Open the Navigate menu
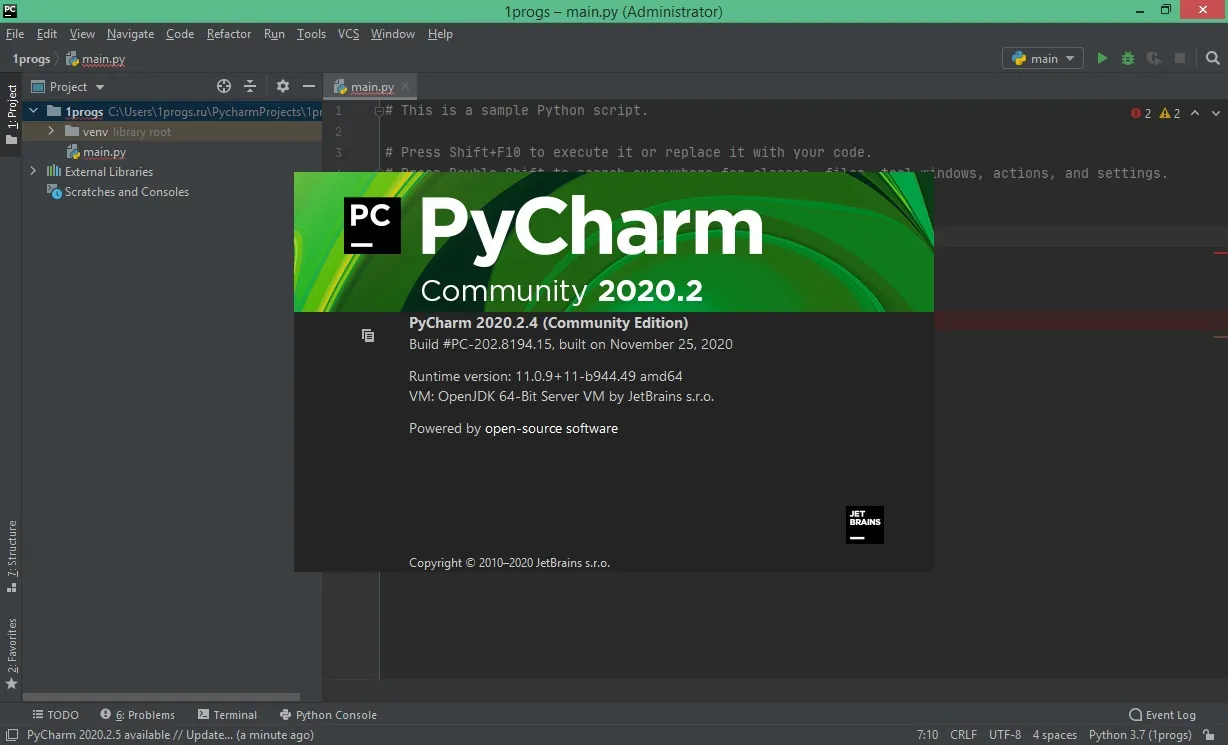 click(x=130, y=34)
